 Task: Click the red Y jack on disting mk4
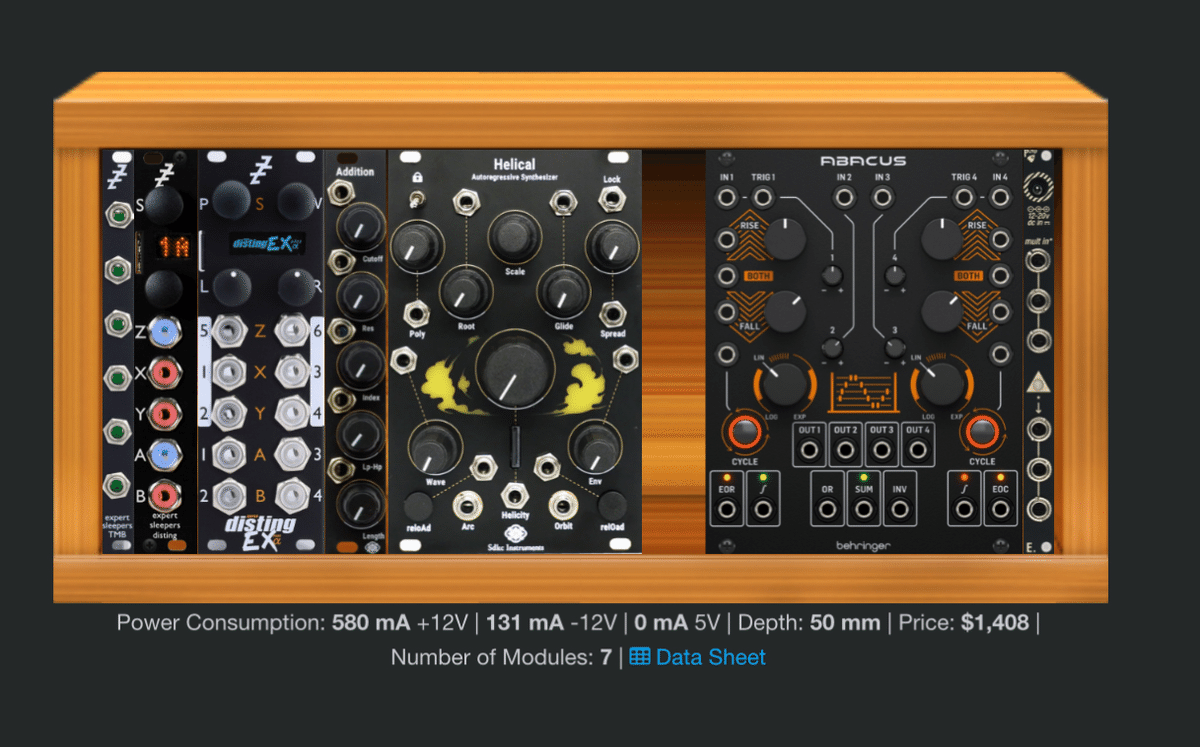167,414
